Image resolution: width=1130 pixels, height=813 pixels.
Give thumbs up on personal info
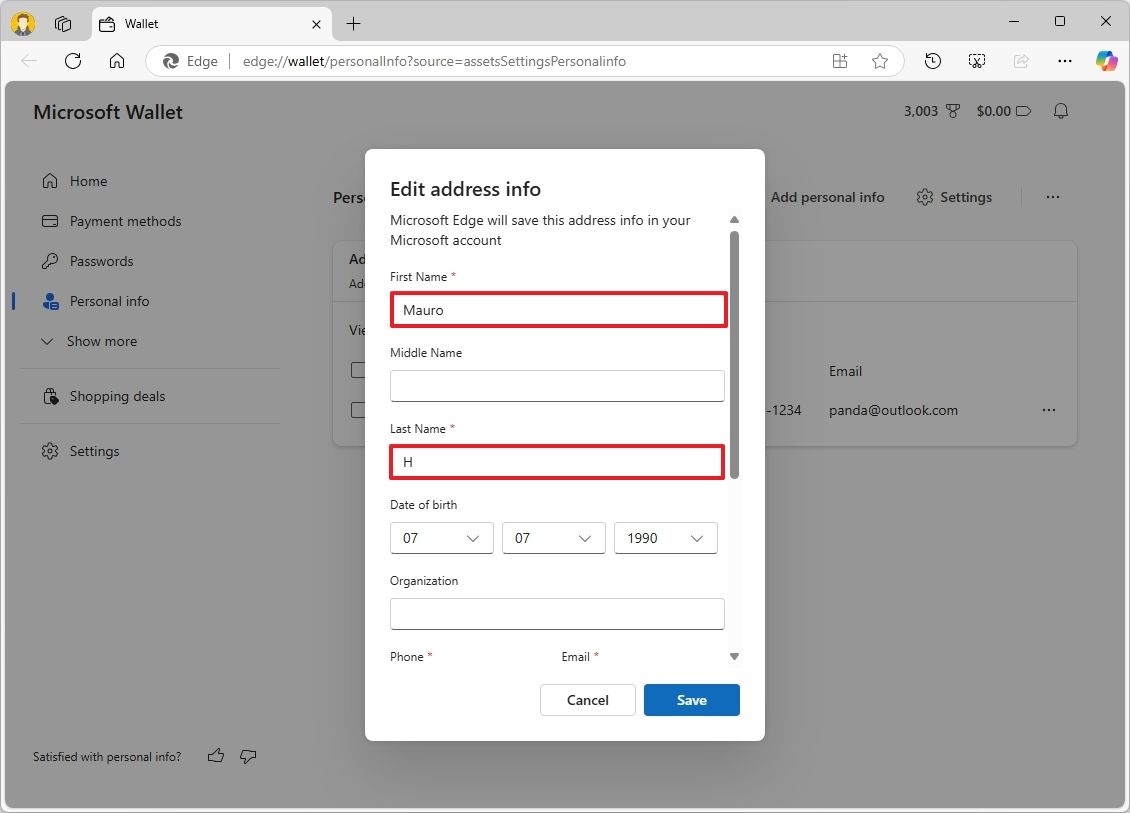point(215,756)
